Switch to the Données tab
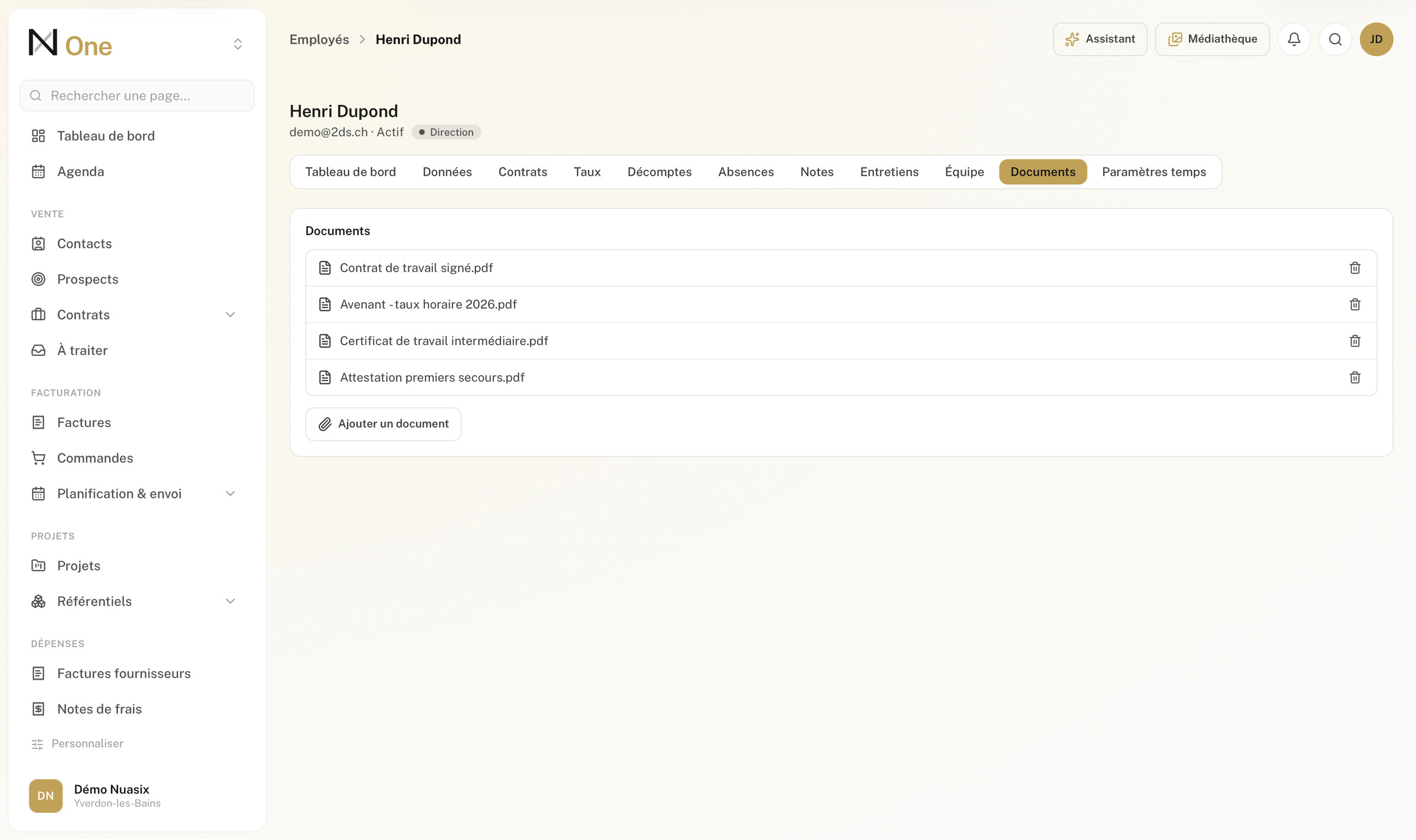This screenshot has height=840, width=1416. 447,172
